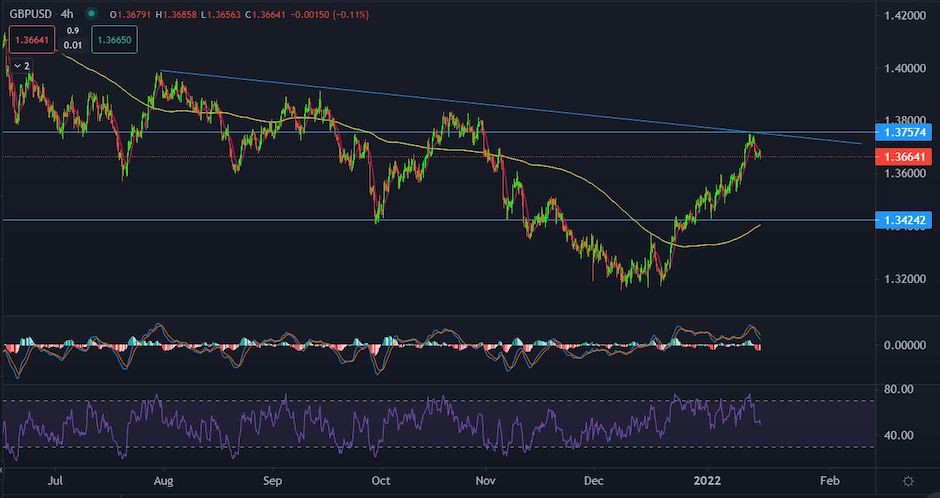Click the 1.36000 price scale label
The height and width of the screenshot is (498, 940).
[905, 174]
